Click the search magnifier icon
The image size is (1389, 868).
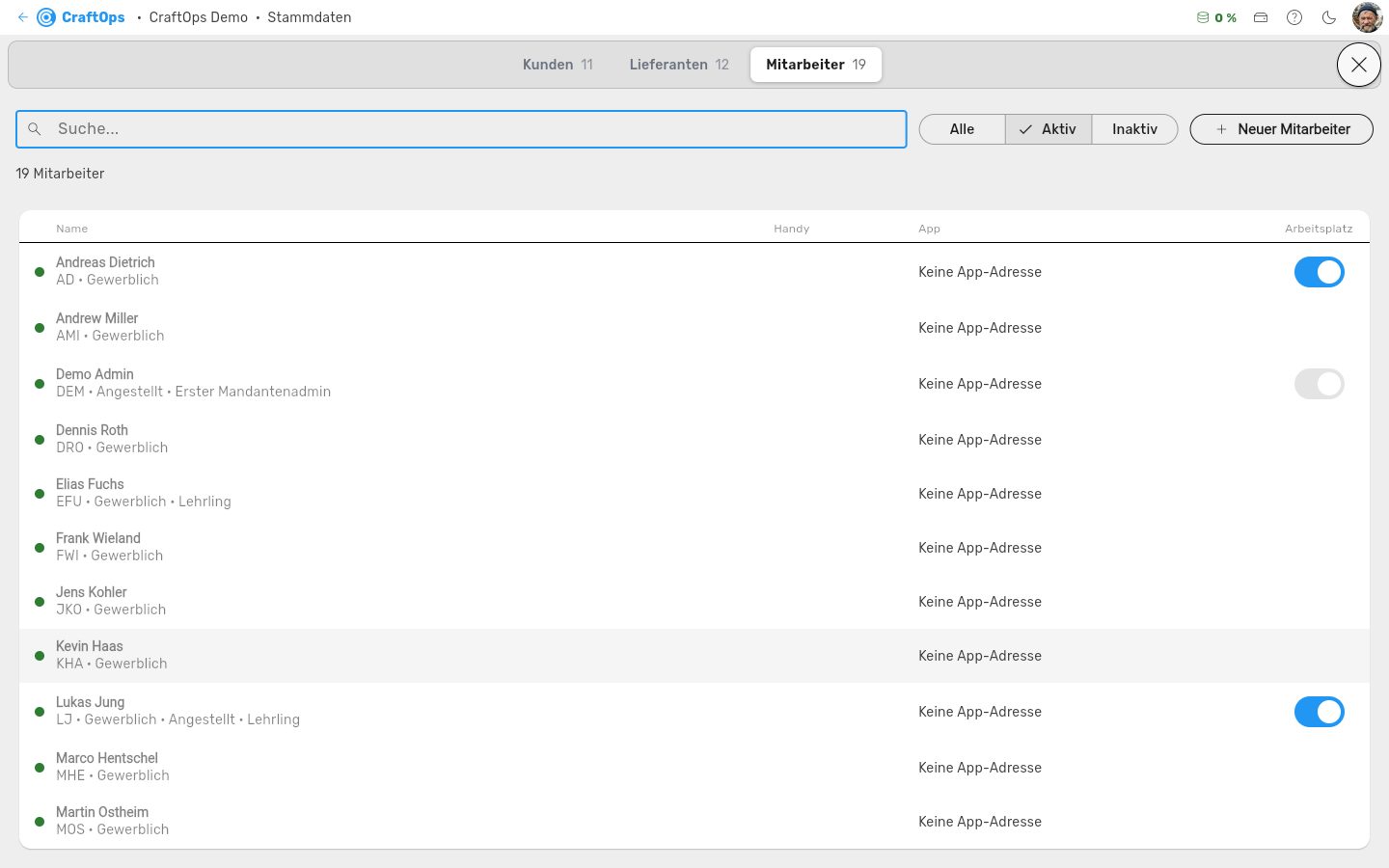tap(35, 129)
